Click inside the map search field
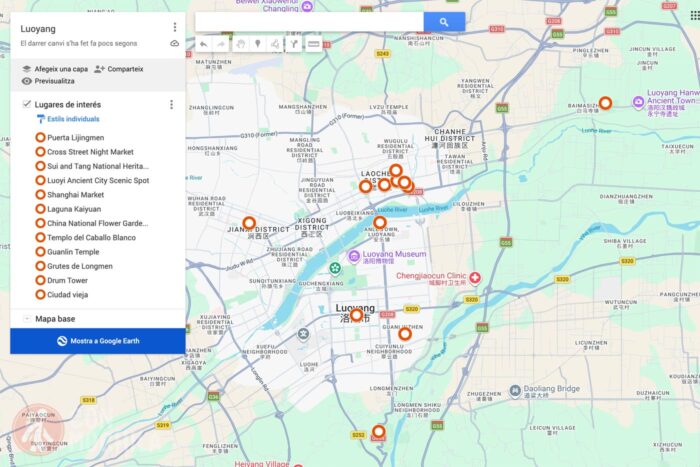700x467 pixels. pos(309,22)
